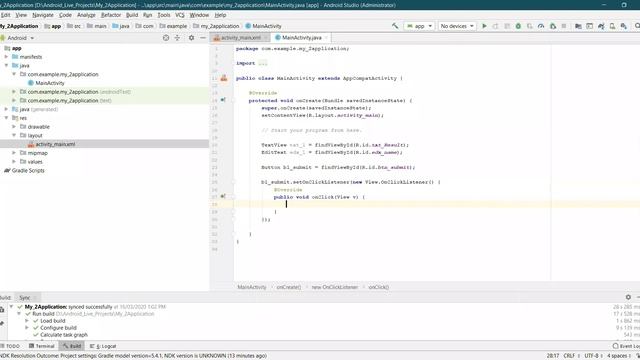Collapse the res folder
The height and width of the screenshot is (360, 640).
tap(6, 118)
